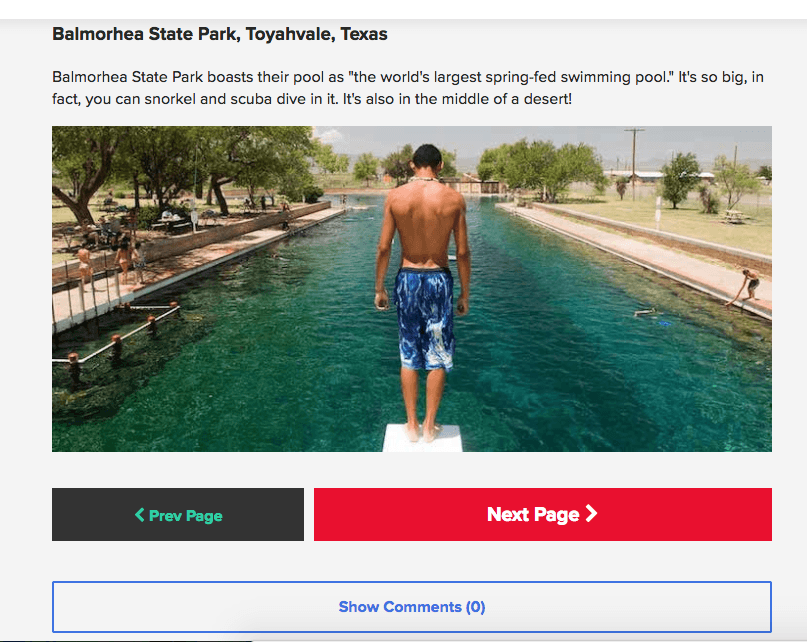The height and width of the screenshot is (642, 807).
Task: Click the picnic table on the right lawn
Action: 733,216
